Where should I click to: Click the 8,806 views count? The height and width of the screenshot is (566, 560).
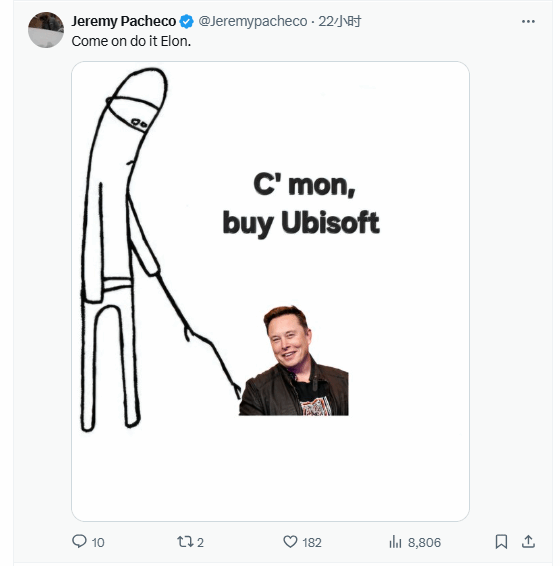point(424,542)
